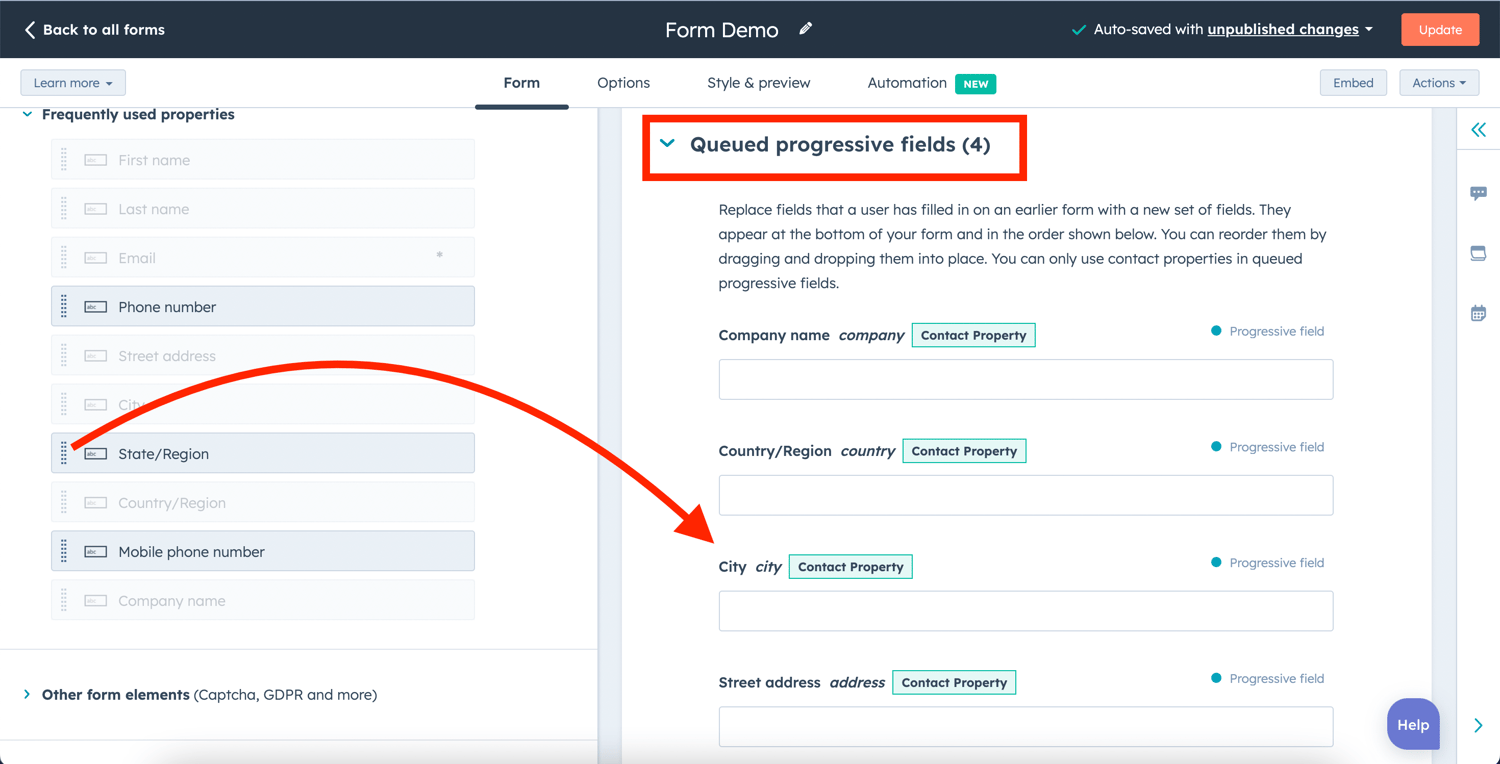Click the drag handle icon on Mobile phone number

pyautogui.click(x=64, y=551)
